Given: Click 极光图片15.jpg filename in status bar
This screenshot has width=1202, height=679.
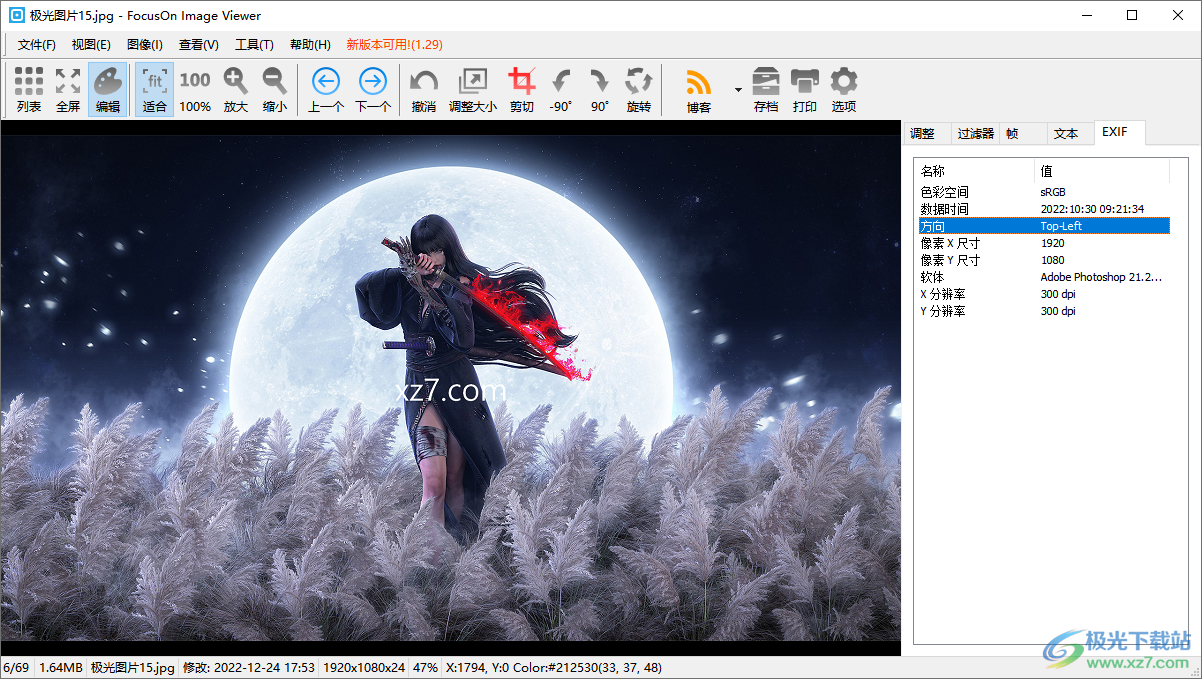Looking at the screenshot, I should 133,667.
